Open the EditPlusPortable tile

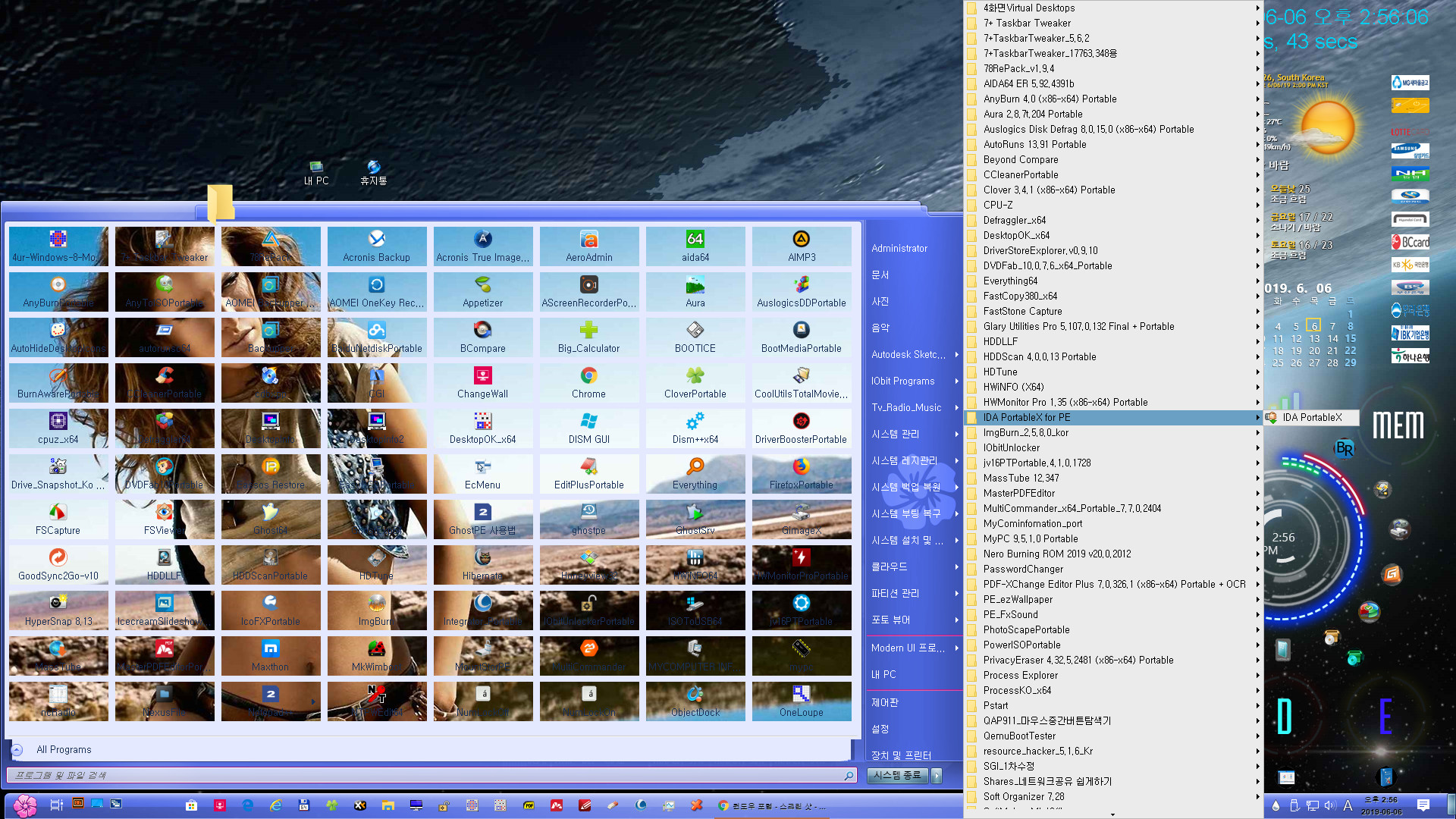[589, 474]
